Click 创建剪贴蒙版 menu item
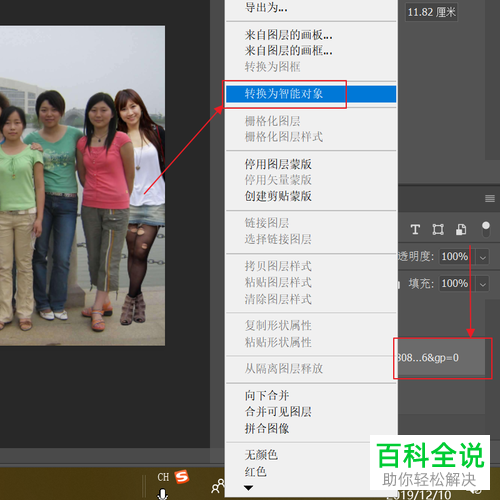This screenshot has width=500, height=500. [x=311, y=196]
